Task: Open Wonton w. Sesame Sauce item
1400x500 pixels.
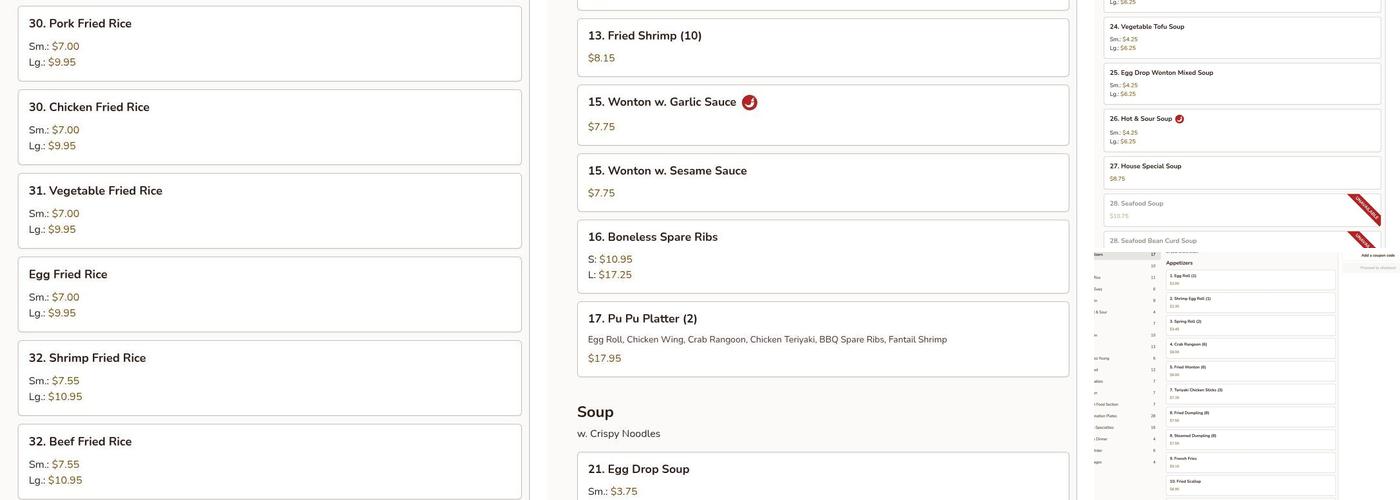Action: click(x=822, y=182)
